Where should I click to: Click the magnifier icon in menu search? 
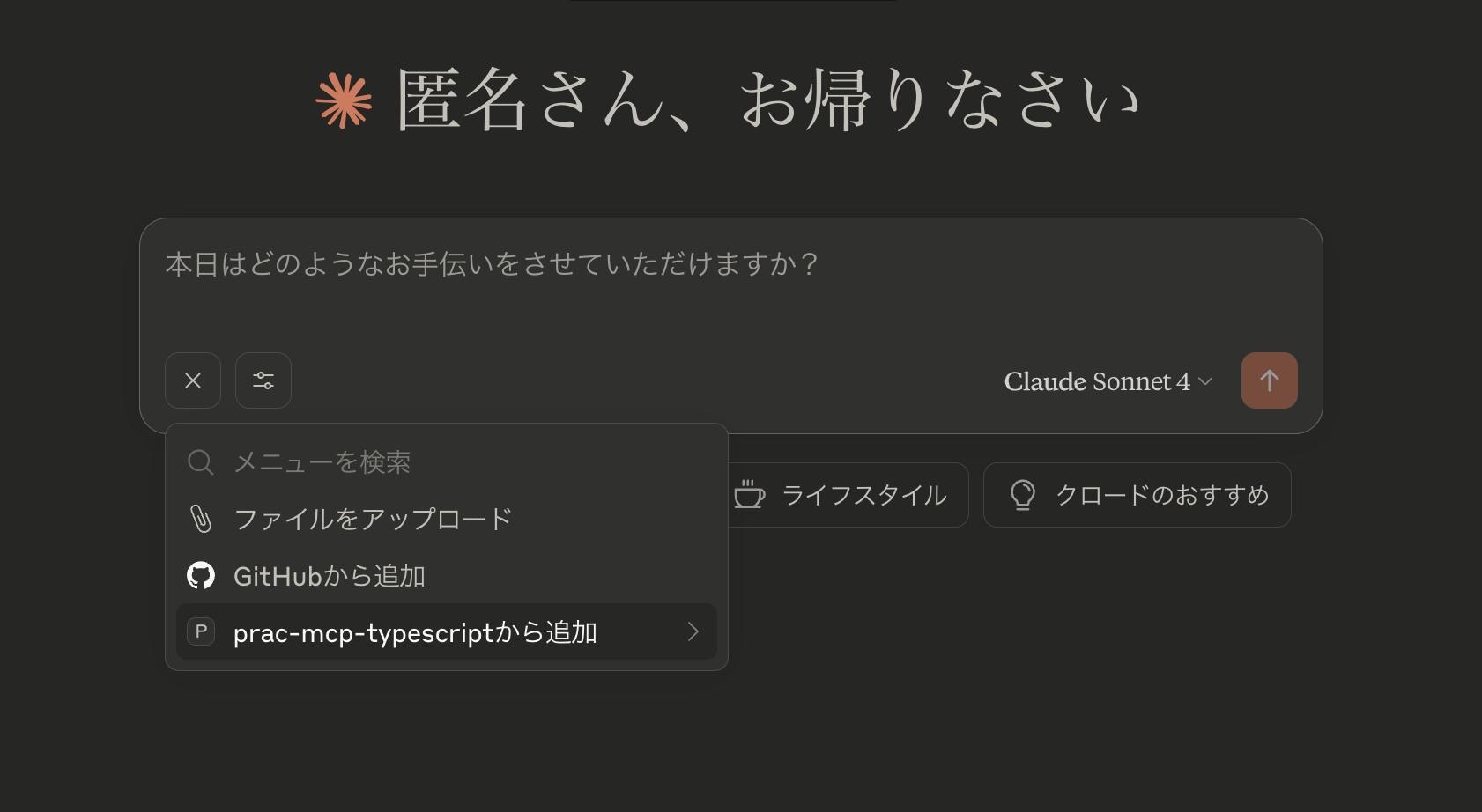[x=201, y=462]
